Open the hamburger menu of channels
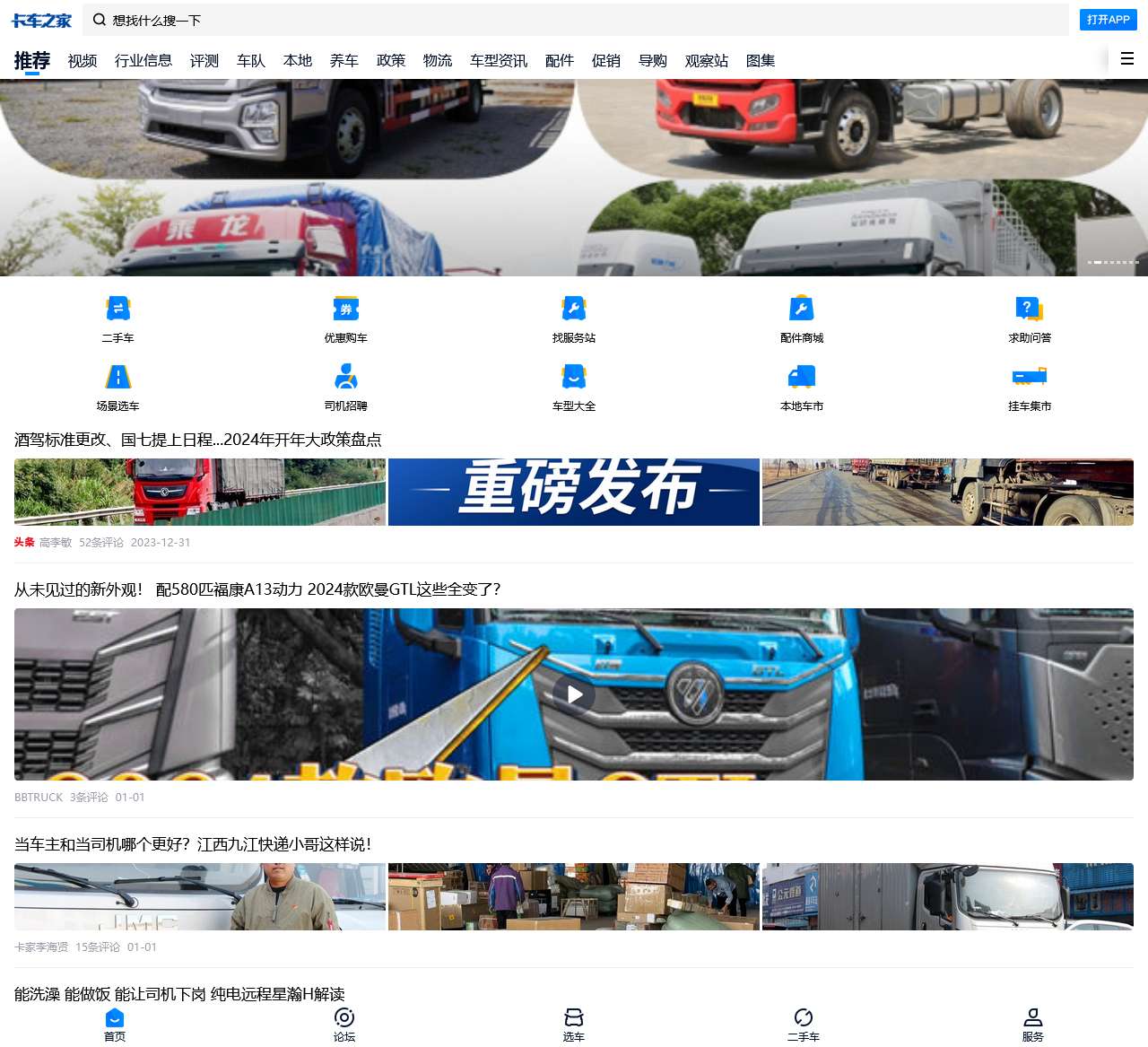The width and height of the screenshot is (1148, 1047). click(1127, 58)
